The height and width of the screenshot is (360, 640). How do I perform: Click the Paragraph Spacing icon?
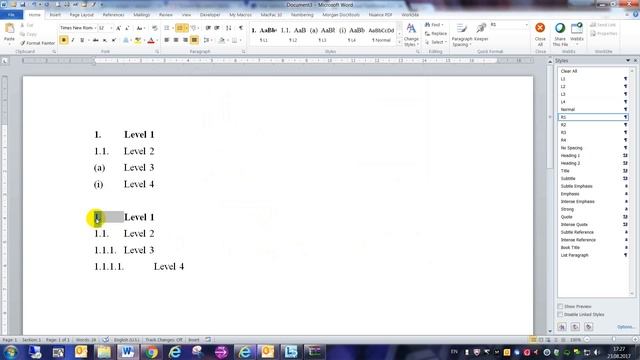click(462, 29)
